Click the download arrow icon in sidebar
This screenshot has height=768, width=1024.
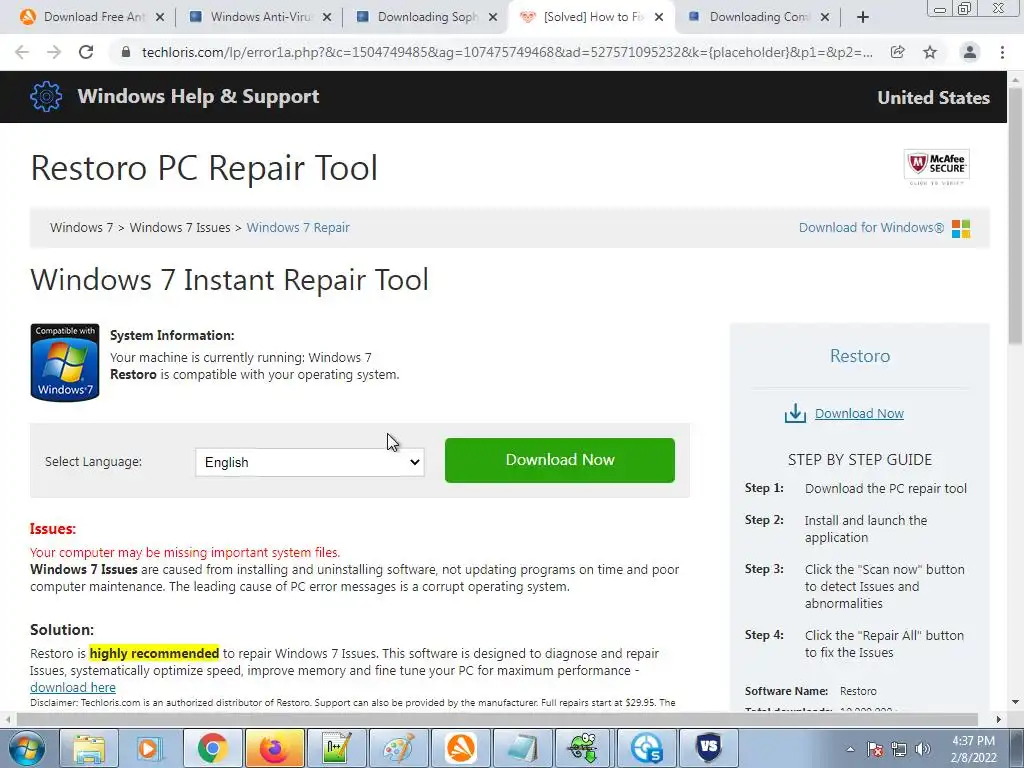tap(795, 413)
